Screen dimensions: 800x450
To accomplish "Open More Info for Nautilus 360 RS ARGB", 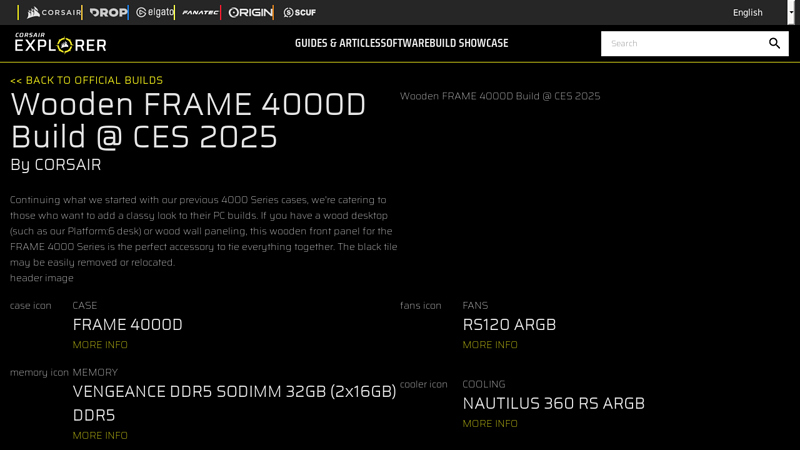I will [x=490, y=423].
